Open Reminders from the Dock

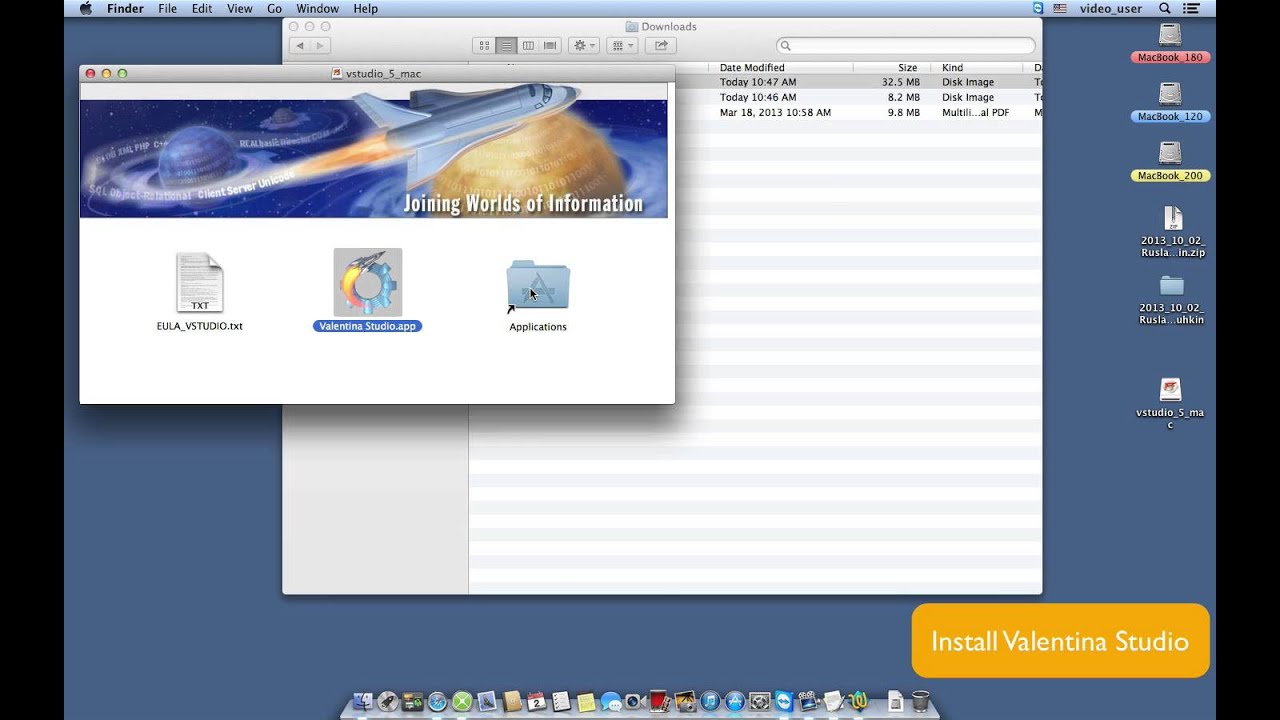tap(561, 702)
